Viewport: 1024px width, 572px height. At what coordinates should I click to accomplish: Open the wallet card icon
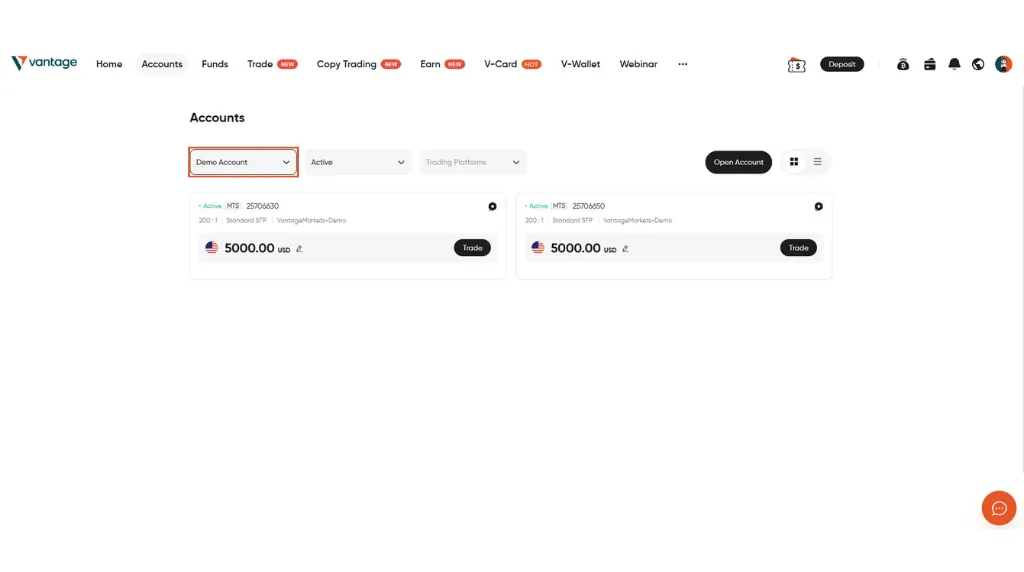click(x=929, y=64)
